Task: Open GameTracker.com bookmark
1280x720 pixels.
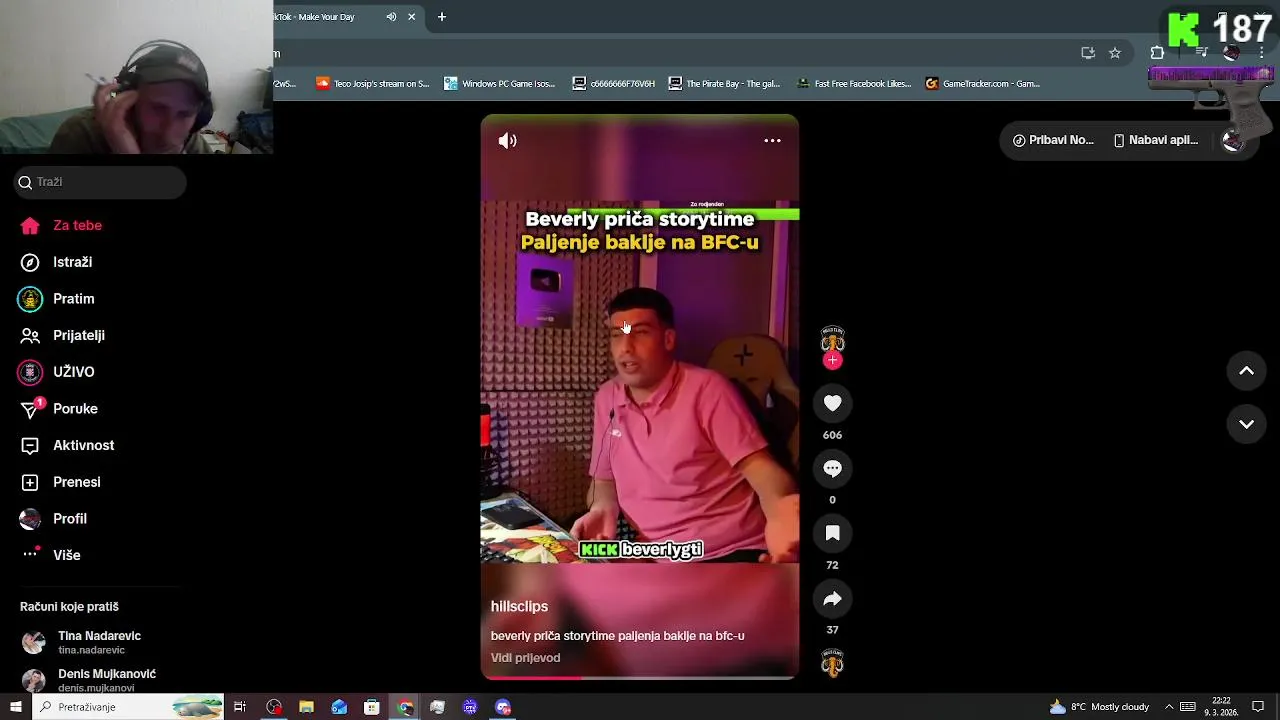Action: pos(983,84)
